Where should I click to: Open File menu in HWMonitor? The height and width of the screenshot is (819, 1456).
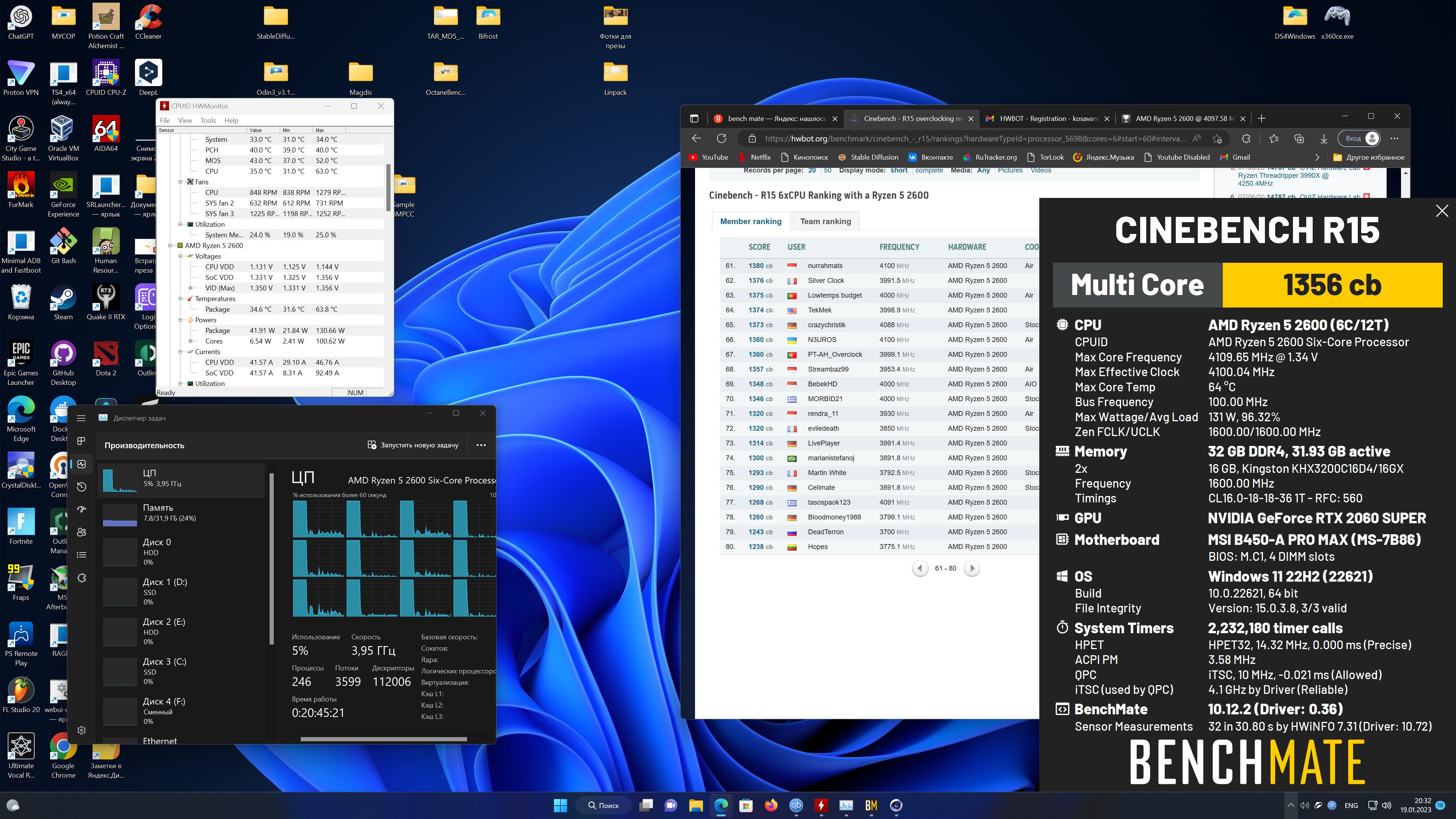click(165, 121)
